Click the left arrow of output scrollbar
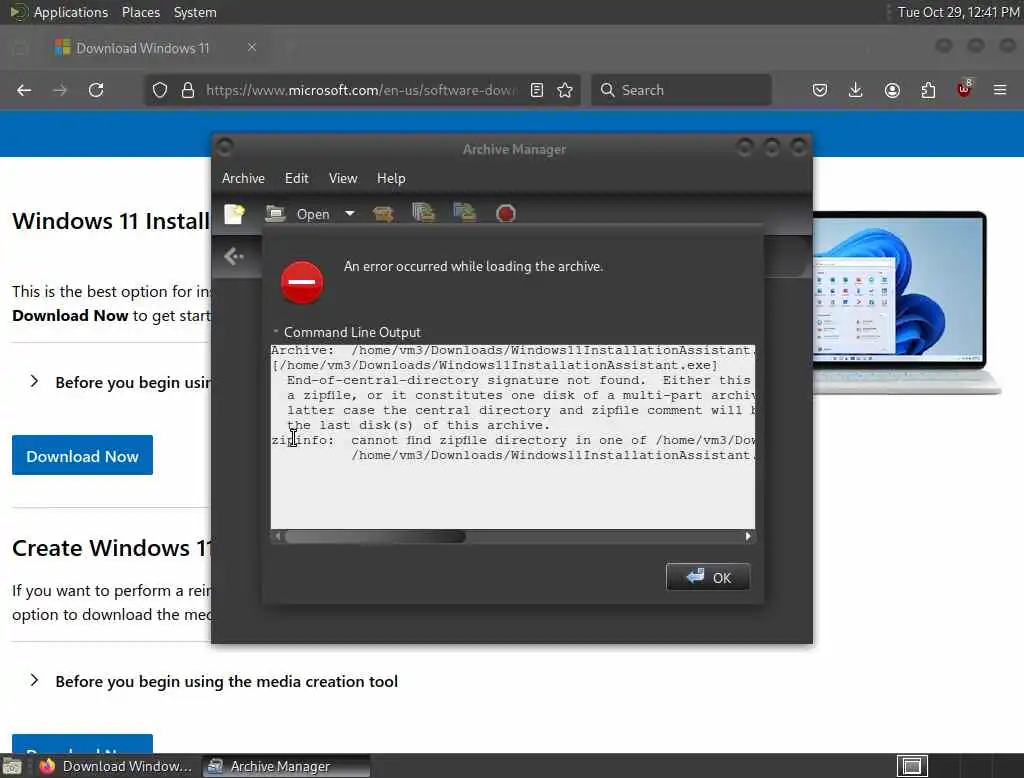This screenshot has width=1024, height=778. tap(278, 536)
